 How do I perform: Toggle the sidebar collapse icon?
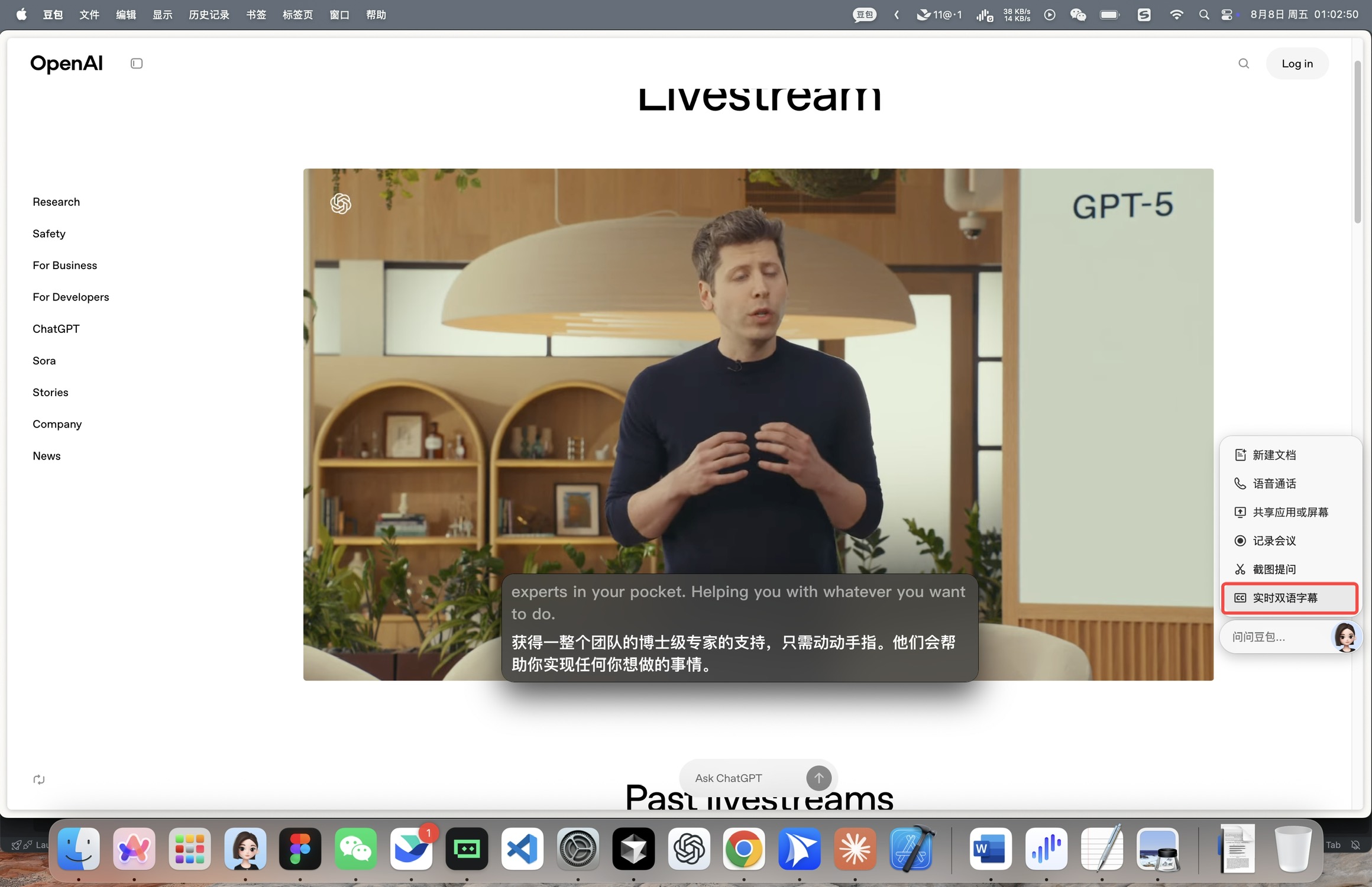137,63
